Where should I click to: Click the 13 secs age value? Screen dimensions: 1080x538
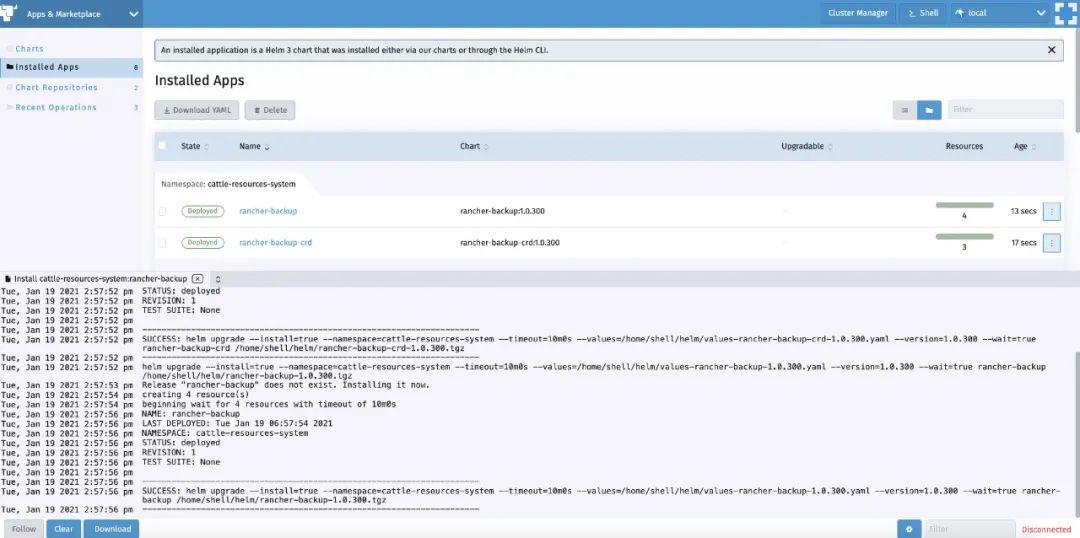click(1024, 211)
